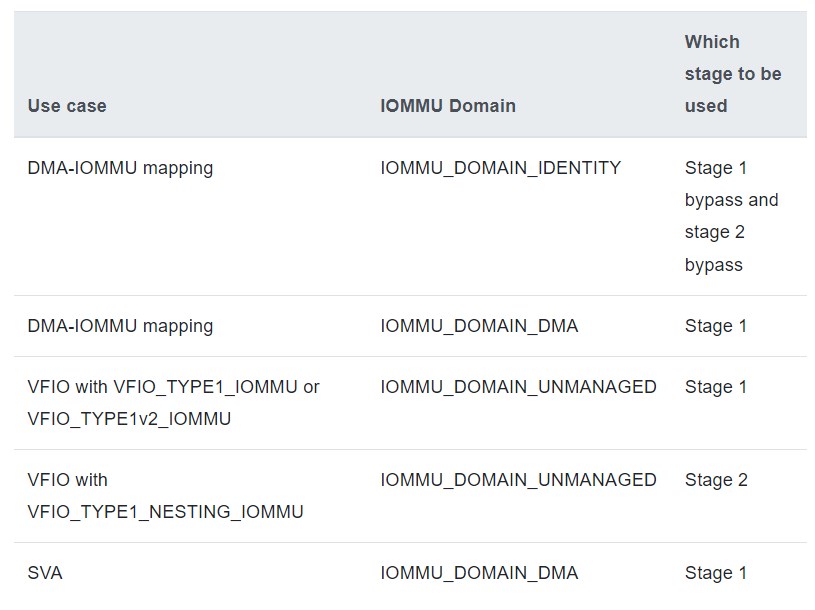Select IOMMU_DOMAIN_DMA in the SVA row
This screenshot has width=815, height=610.
point(479,573)
